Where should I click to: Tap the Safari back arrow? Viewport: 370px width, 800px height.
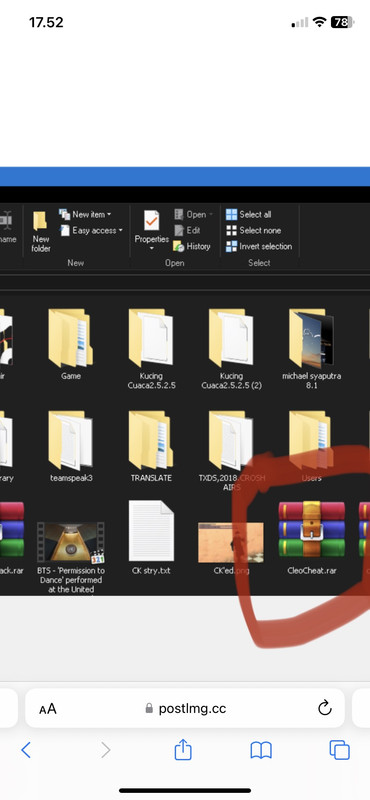click(26, 750)
